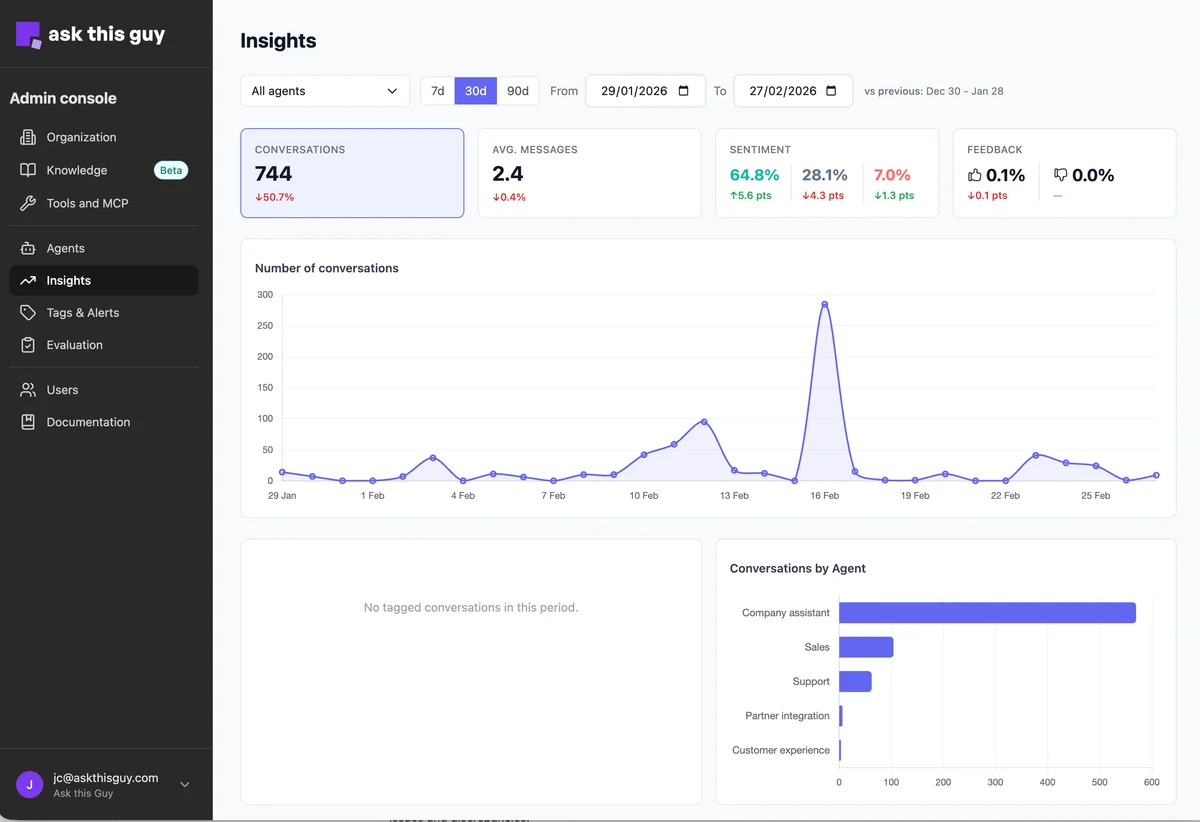This screenshot has height=822, width=1200.
Task: Click the Company assistant bar in chart
Action: tap(987, 613)
